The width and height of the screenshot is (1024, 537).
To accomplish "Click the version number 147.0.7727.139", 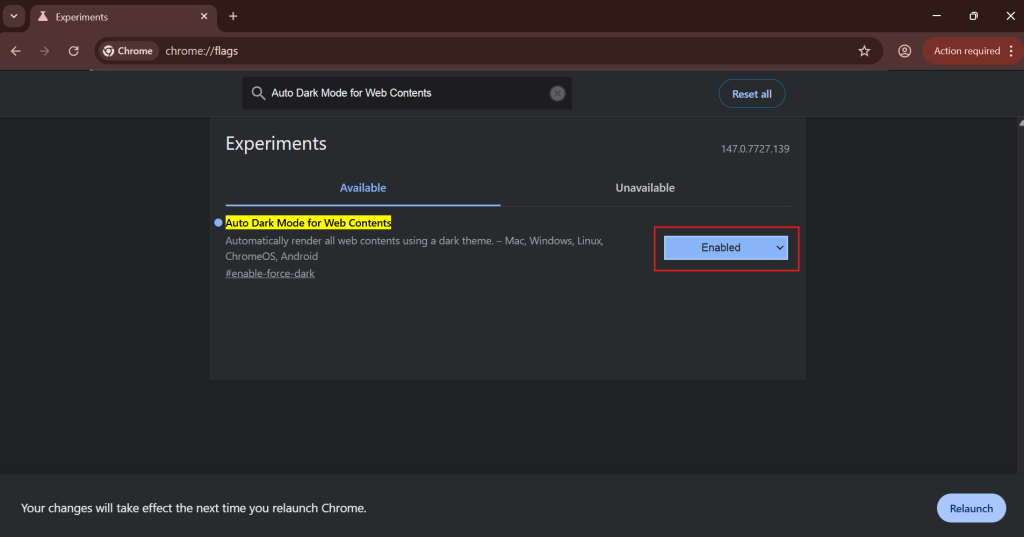I will (x=755, y=149).
